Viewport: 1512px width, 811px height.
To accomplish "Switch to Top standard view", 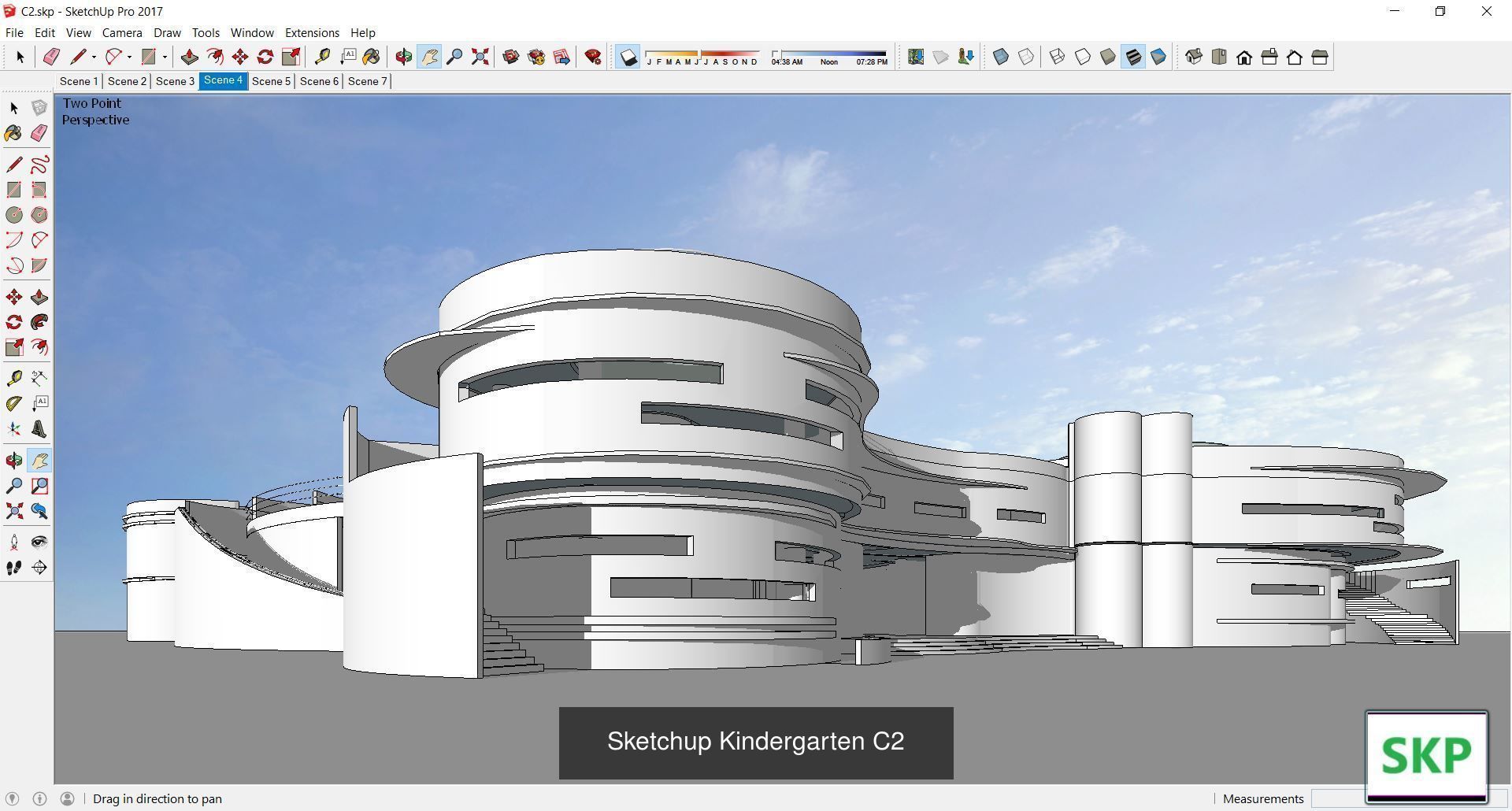I will pos(1219,57).
